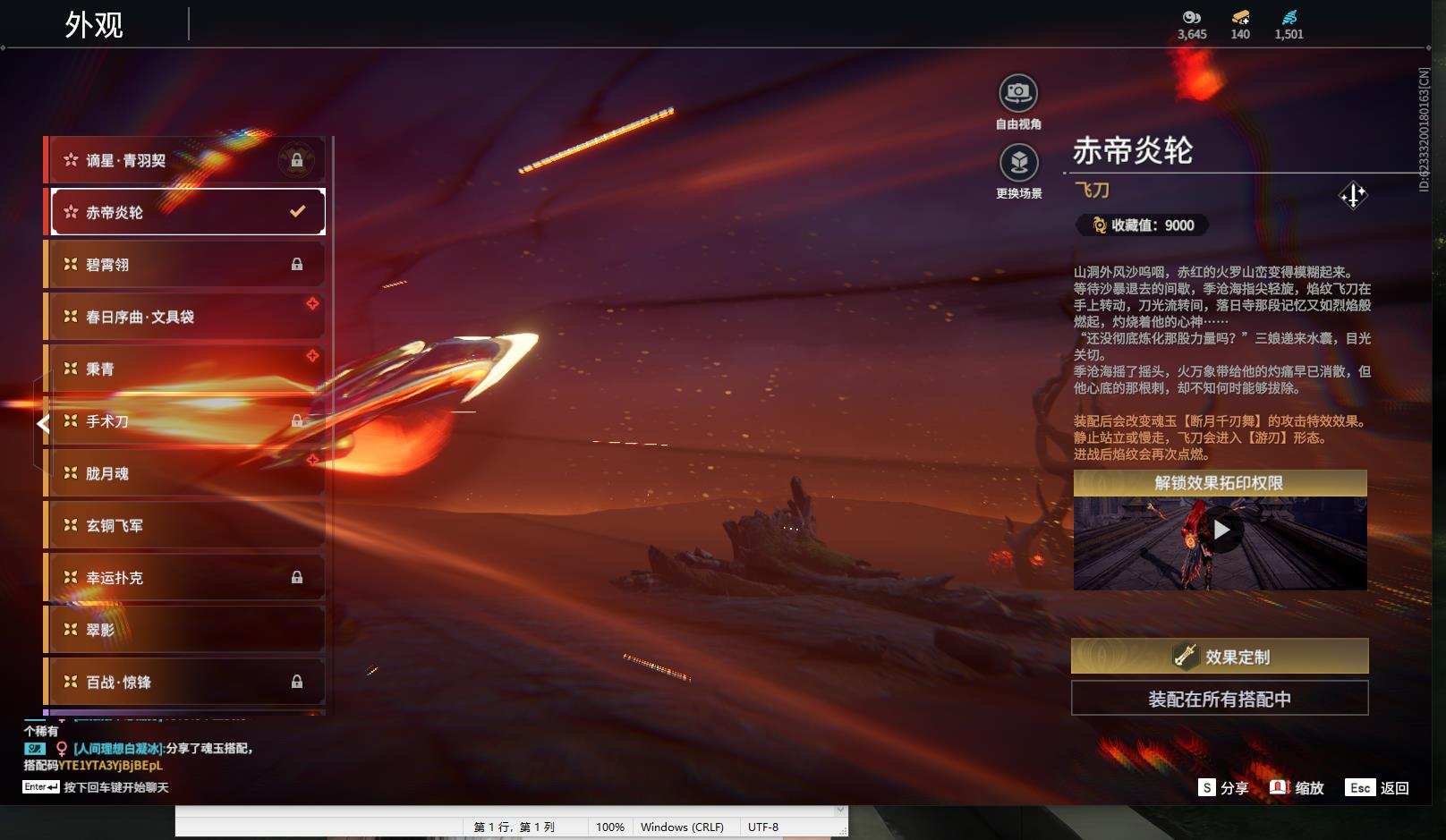Select the 手术刀 skin
This screenshot has width=1446, height=840.
point(186,421)
